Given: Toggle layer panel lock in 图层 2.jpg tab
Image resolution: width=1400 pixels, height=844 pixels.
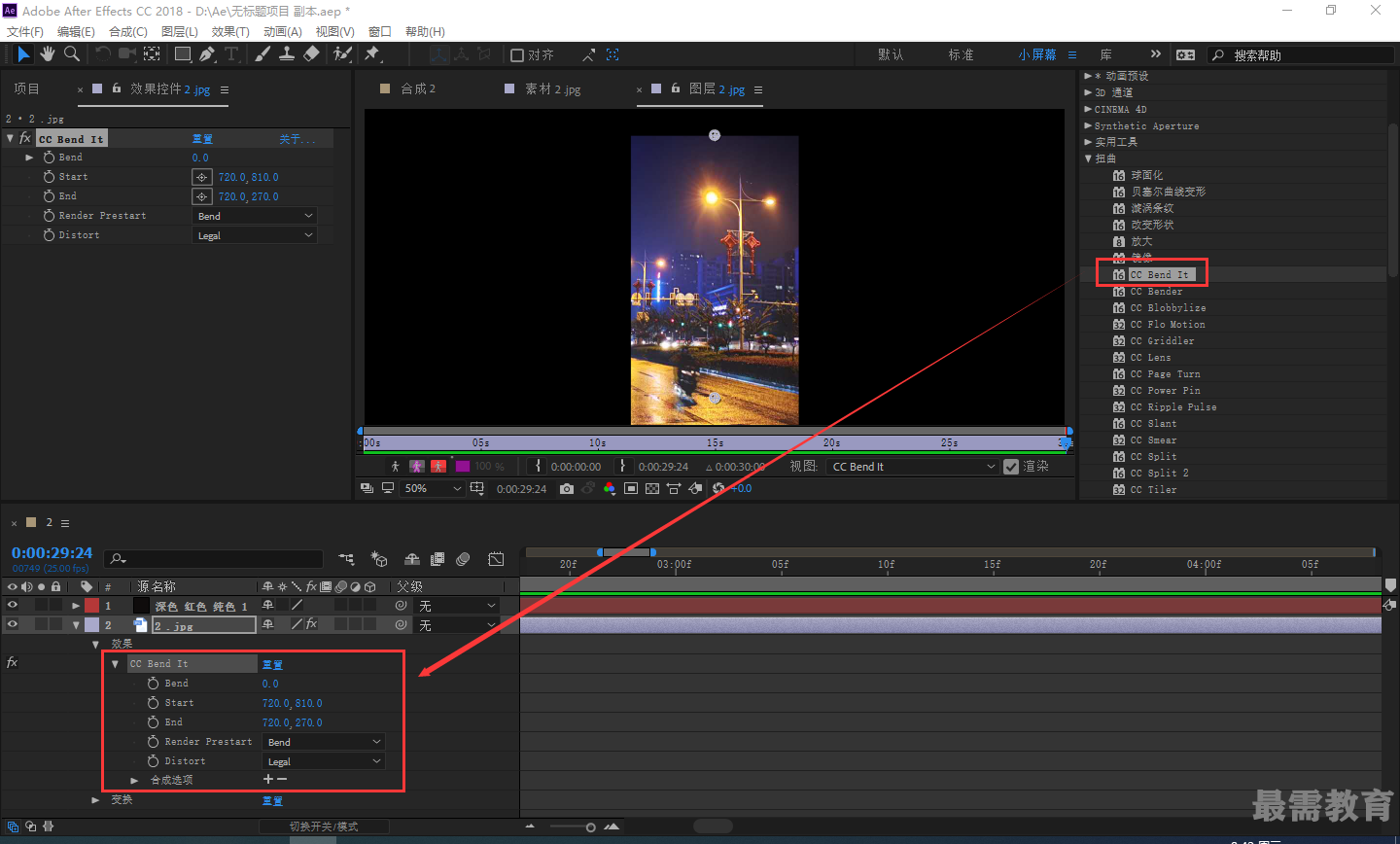Looking at the screenshot, I should pyautogui.click(x=675, y=88).
